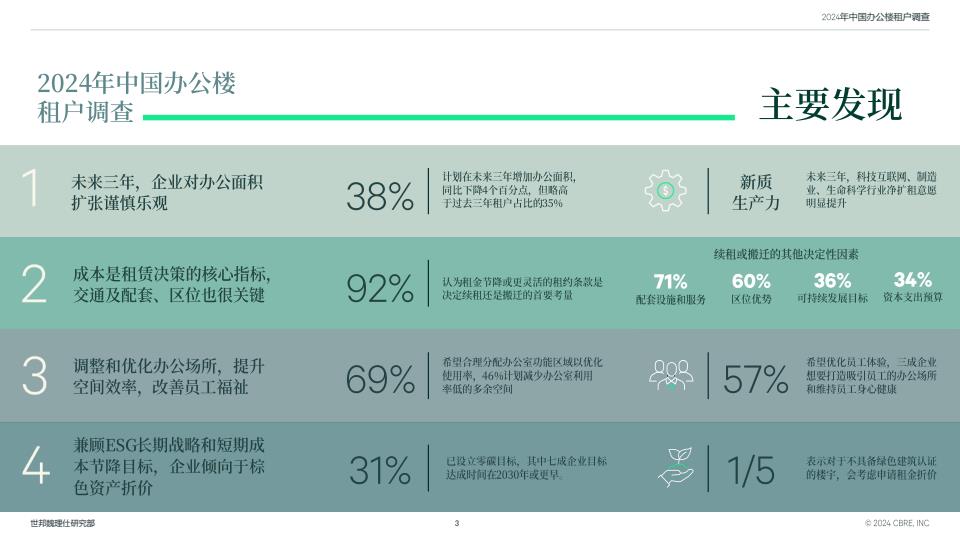Click the green horizontal divider line
Screen dimensions: 960x540
pos(438,117)
